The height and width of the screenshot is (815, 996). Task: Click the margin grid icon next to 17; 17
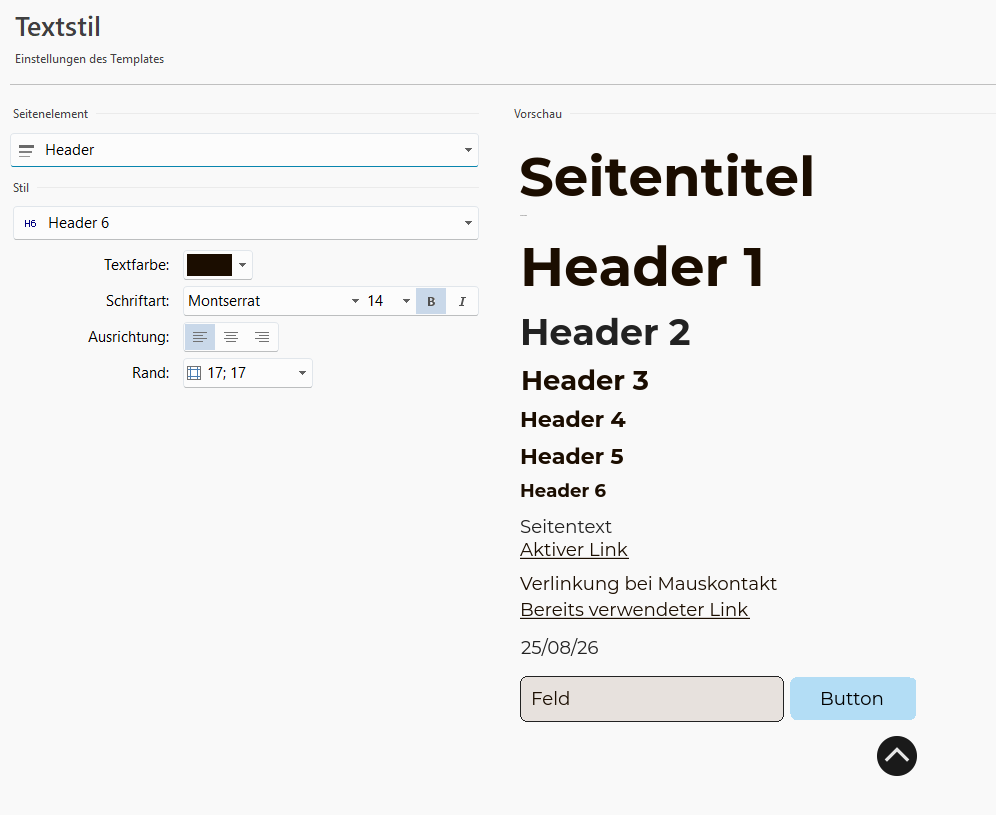point(194,373)
